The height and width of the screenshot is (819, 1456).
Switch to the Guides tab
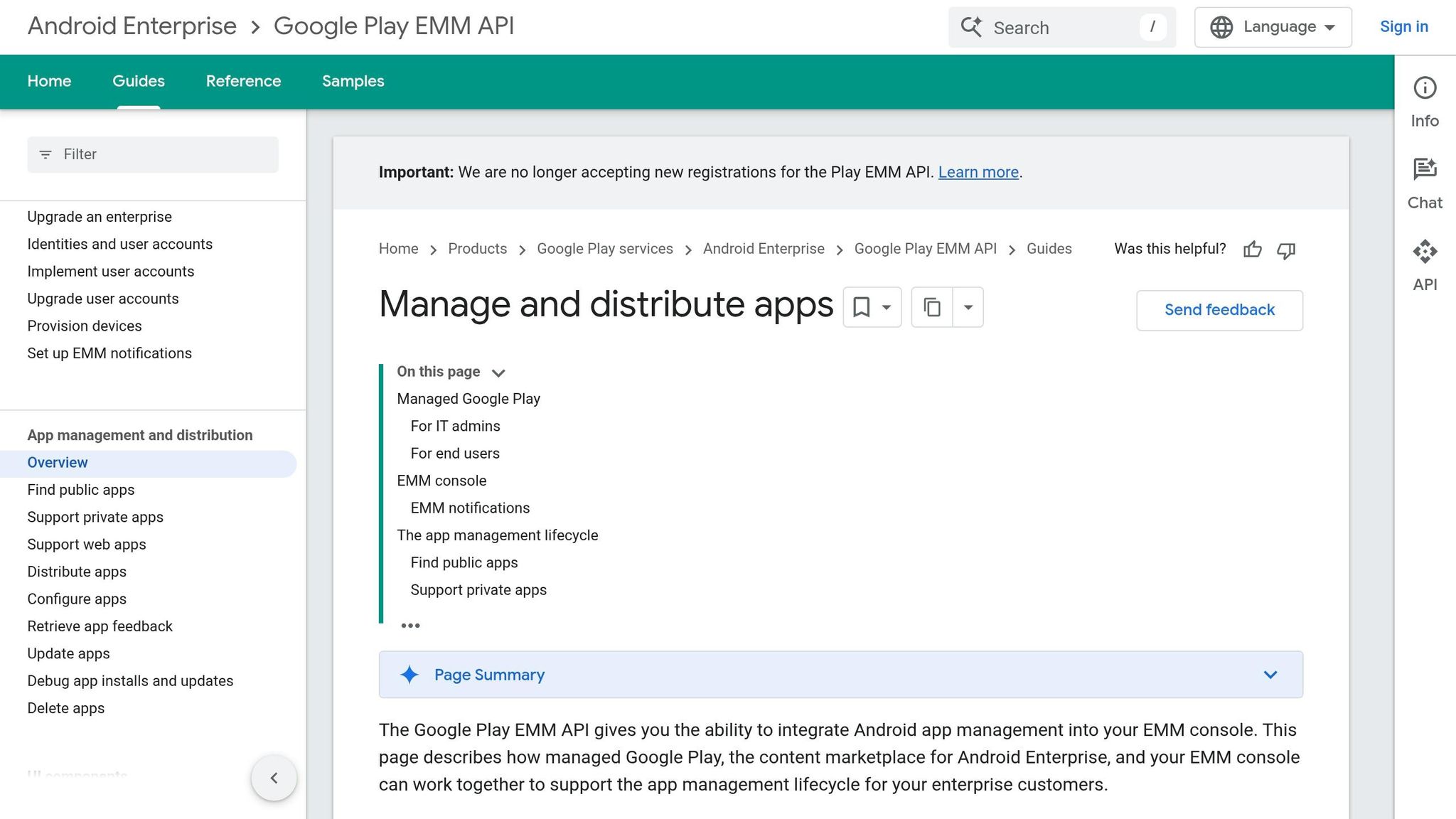[x=139, y=81]
